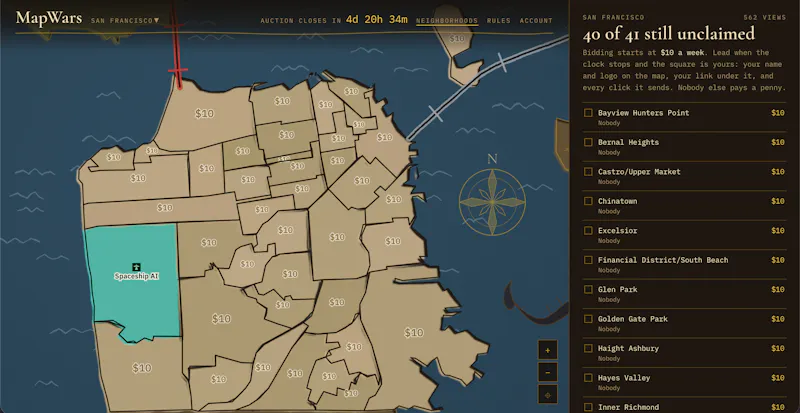The image size is (800, 413).
Task: Click the Inner Richmond list label
Action: point(628,407)
